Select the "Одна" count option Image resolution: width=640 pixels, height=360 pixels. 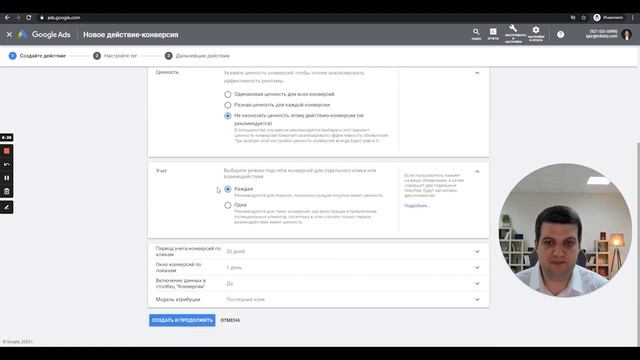(x=228, y=205)
